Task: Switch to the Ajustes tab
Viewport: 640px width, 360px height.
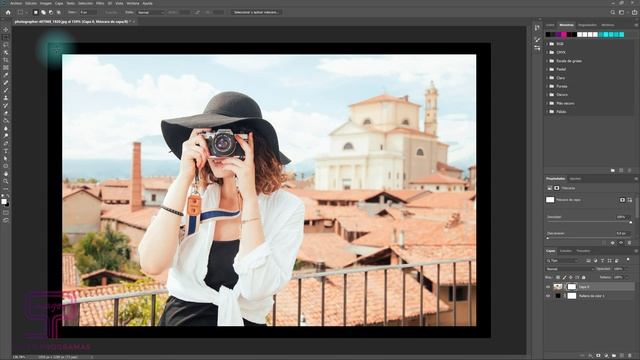Action: click(x=575, y=179)
